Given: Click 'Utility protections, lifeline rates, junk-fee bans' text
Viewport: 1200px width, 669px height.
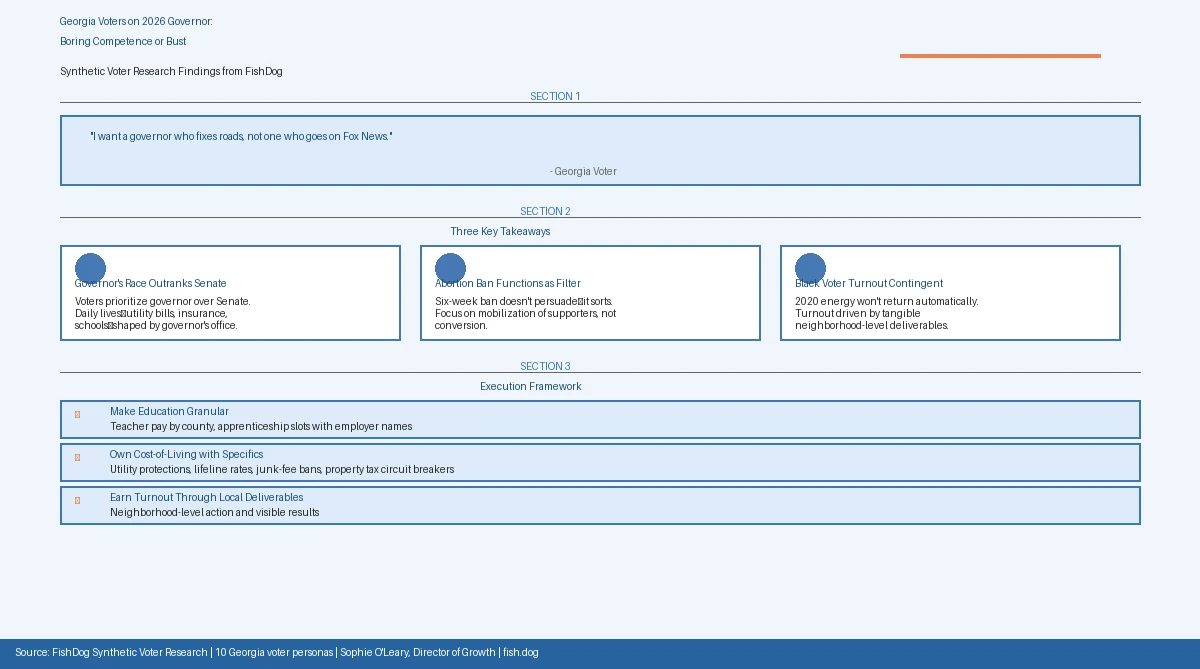Looking at the screenshot, I should pyautogui.click(x=282, y=469).
